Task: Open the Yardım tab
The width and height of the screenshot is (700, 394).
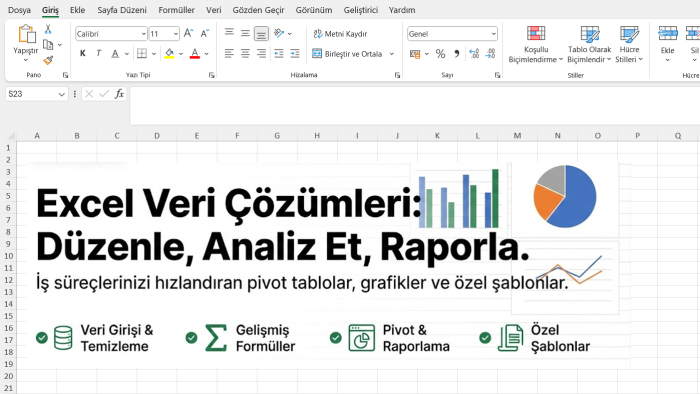Action: click(402, 10)
